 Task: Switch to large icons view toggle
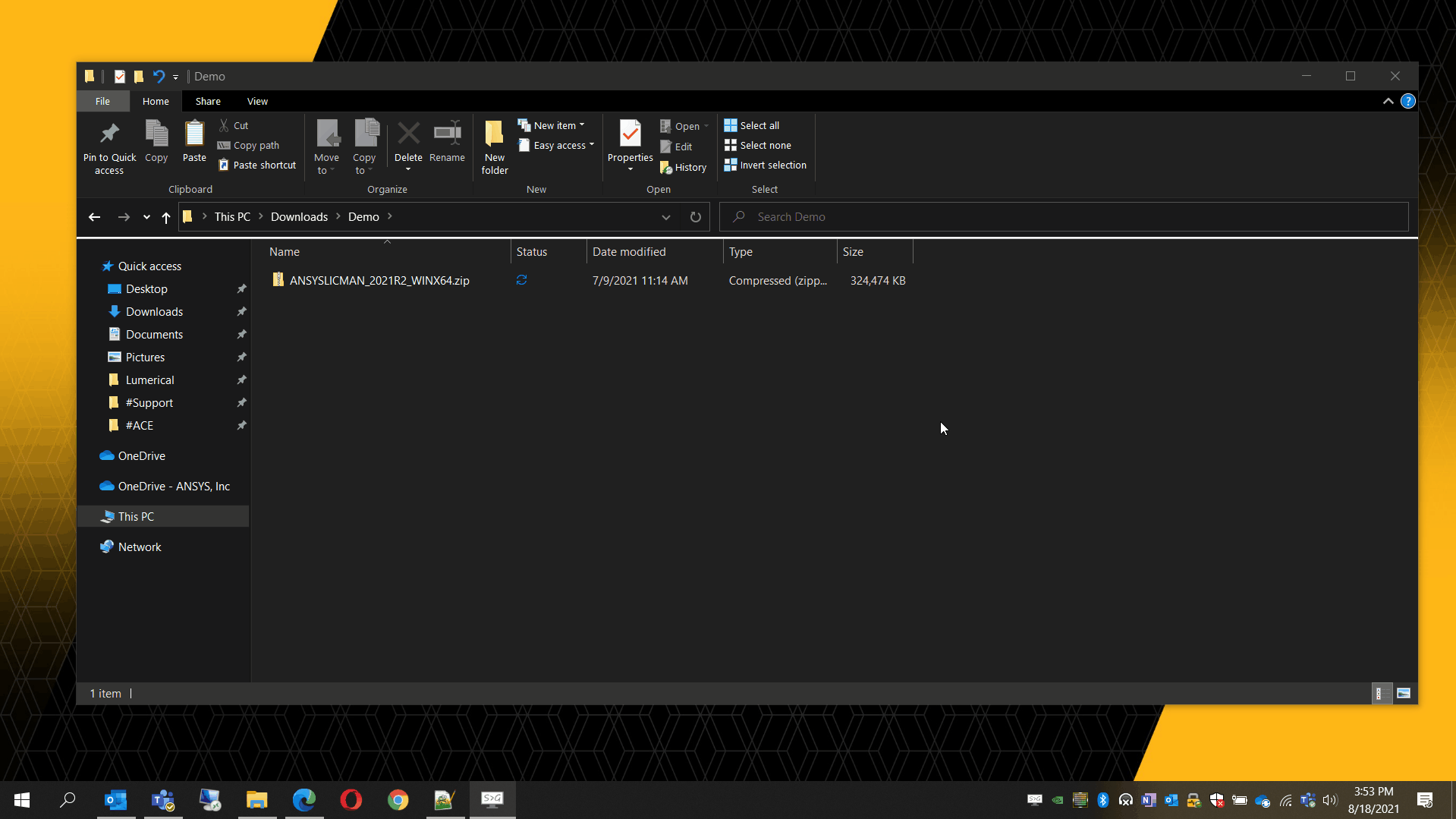tap(1404, 693)
